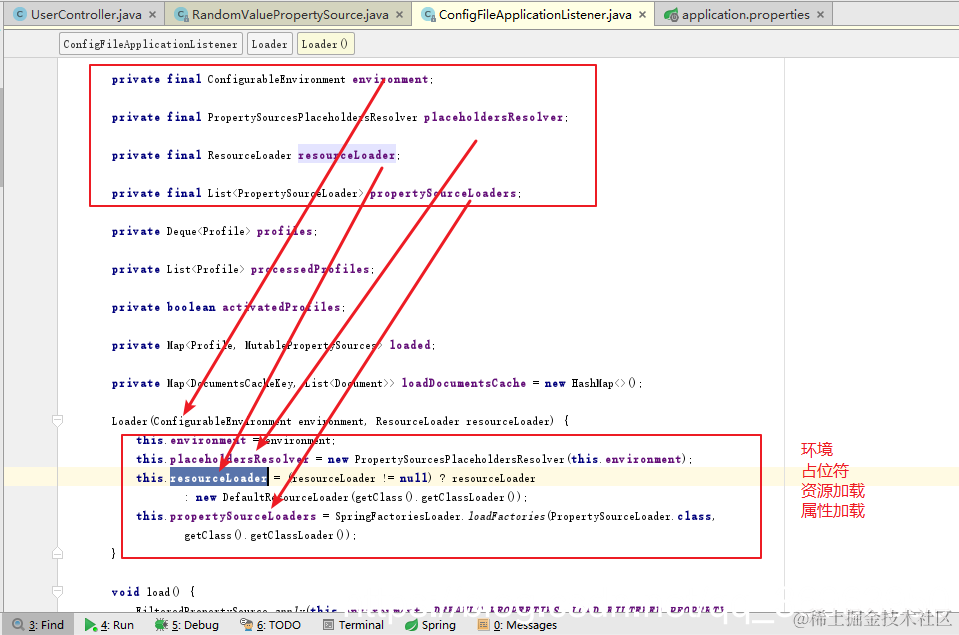Select Loader class breadcrumb
Viewport: 959px width, 635px height.
pos(269,44)
